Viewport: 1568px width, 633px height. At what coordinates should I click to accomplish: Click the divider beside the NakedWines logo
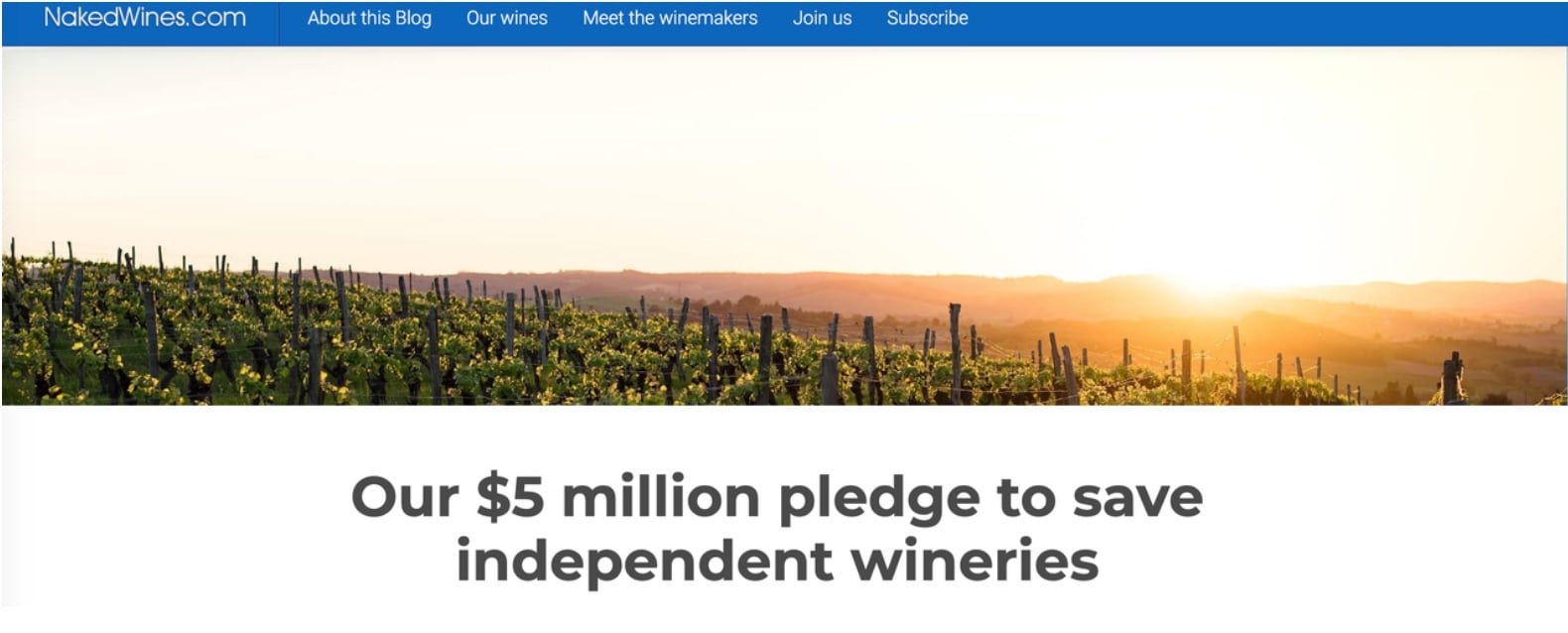(278, 22)
